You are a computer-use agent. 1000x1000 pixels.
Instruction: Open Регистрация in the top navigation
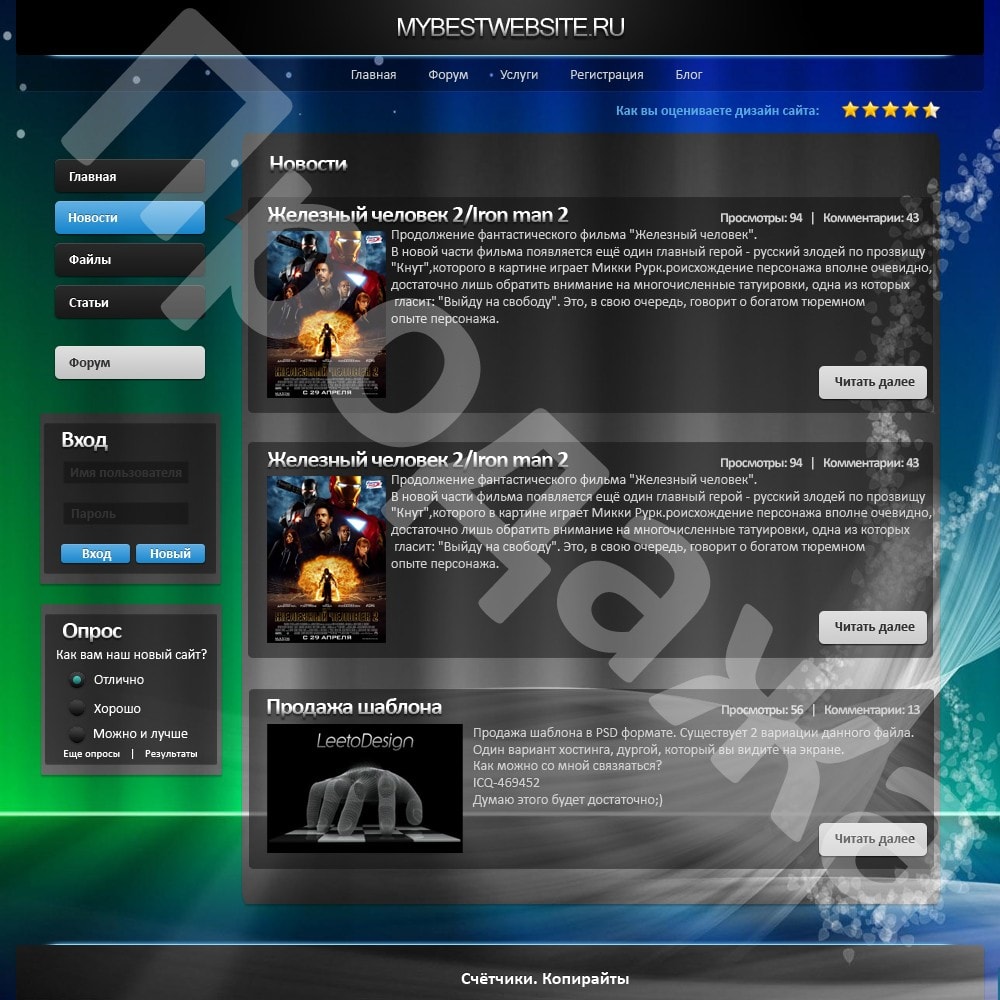point(607,75)
